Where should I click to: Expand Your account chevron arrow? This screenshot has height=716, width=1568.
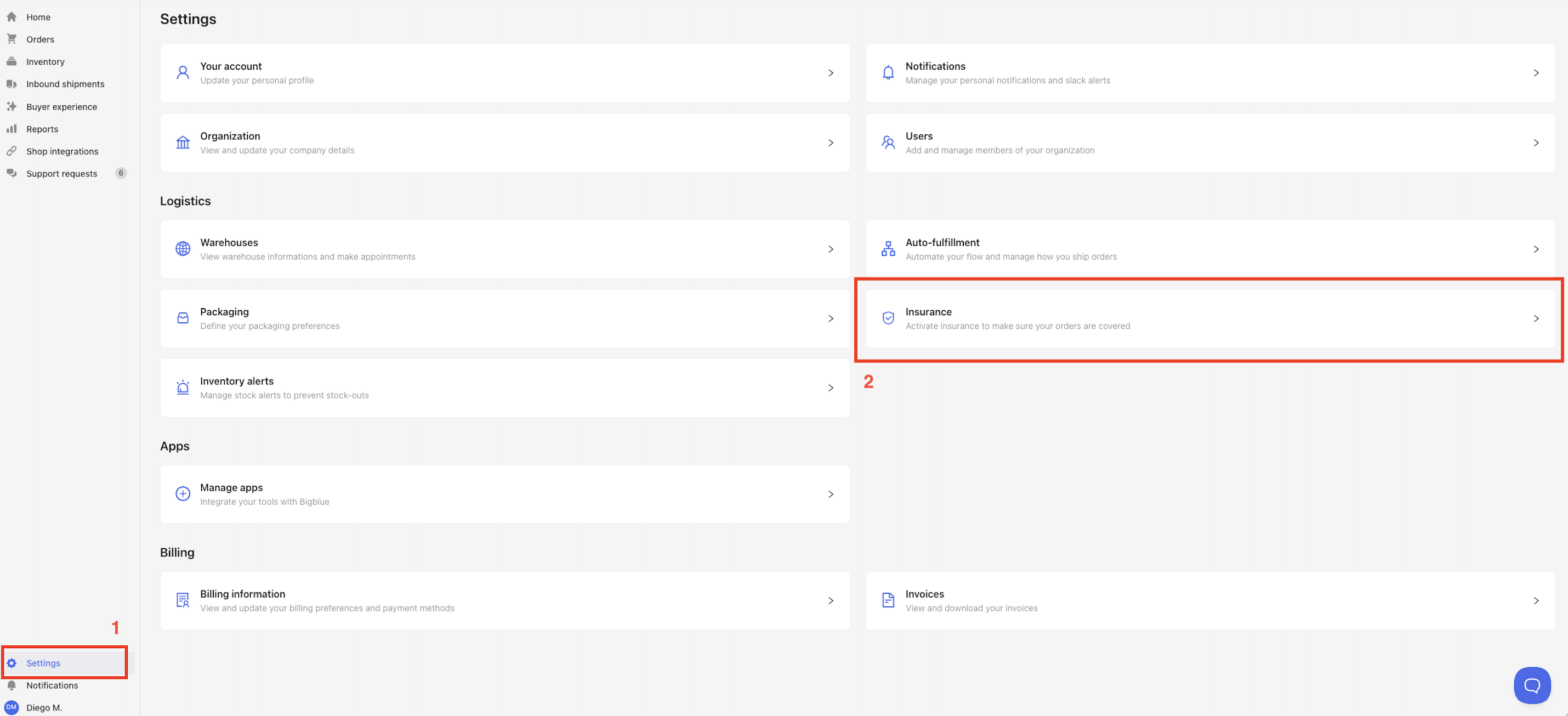tap(830, 73)
